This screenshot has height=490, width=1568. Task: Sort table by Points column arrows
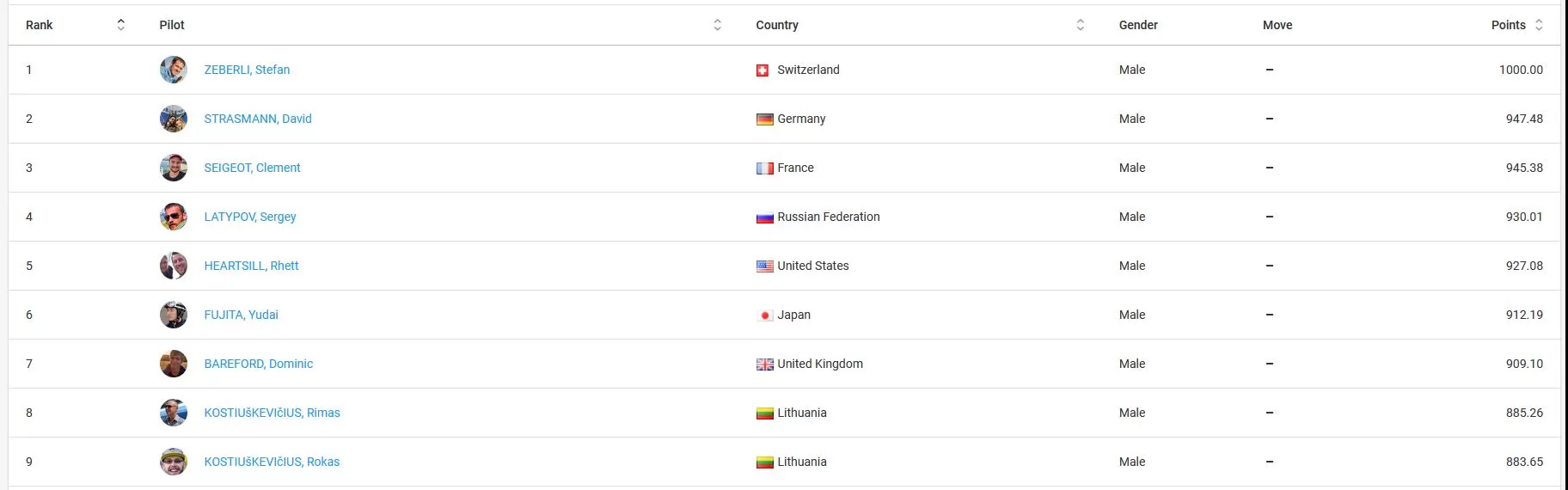click(1539, 25)
